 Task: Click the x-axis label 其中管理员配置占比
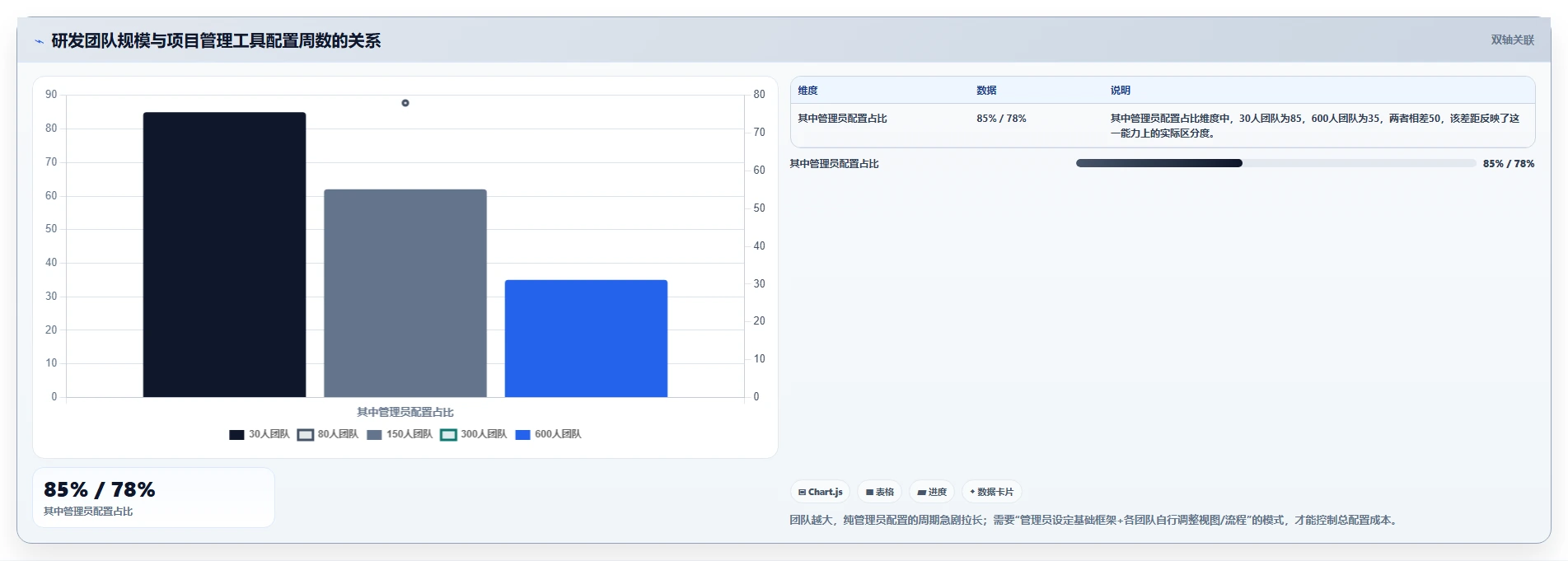[x=405, y=412]
